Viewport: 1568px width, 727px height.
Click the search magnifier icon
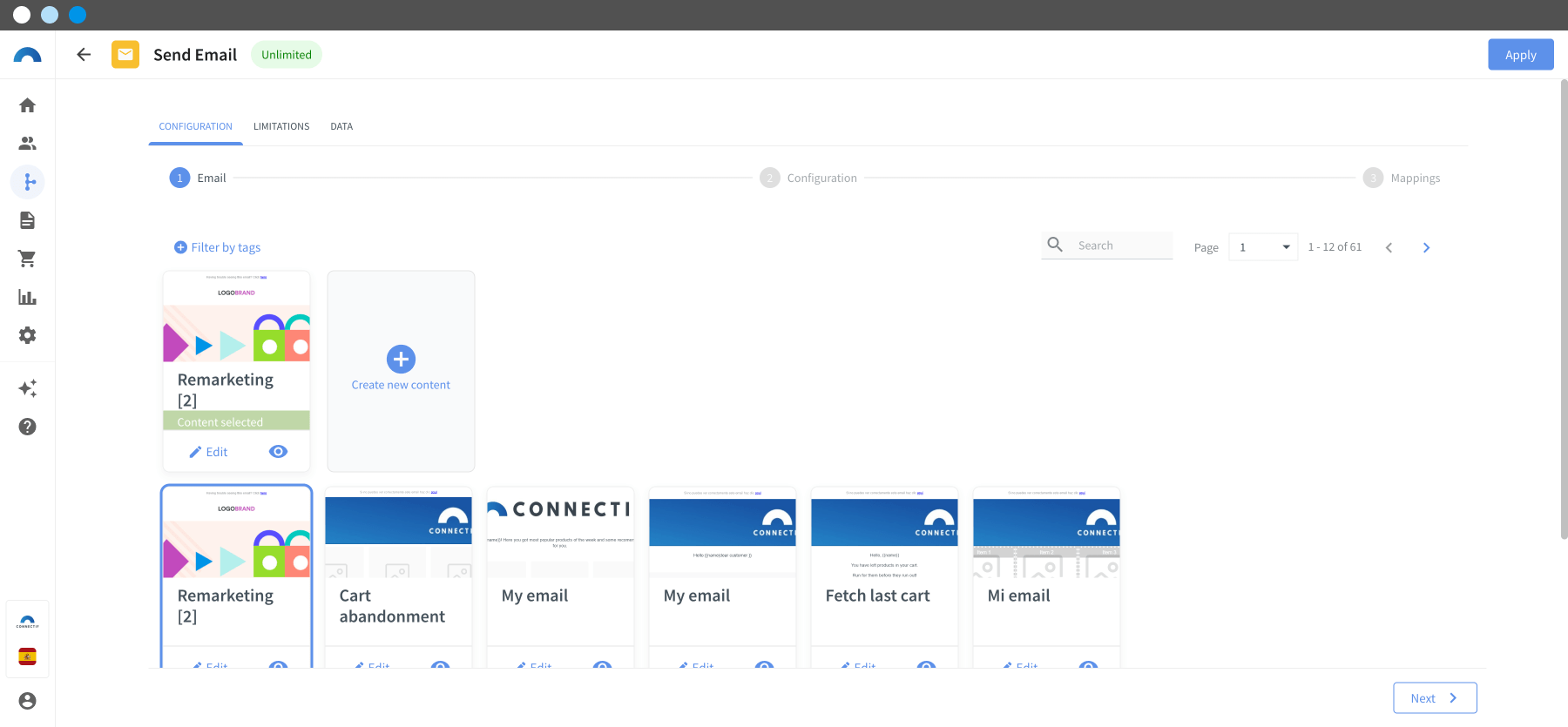coord(1055,245)
